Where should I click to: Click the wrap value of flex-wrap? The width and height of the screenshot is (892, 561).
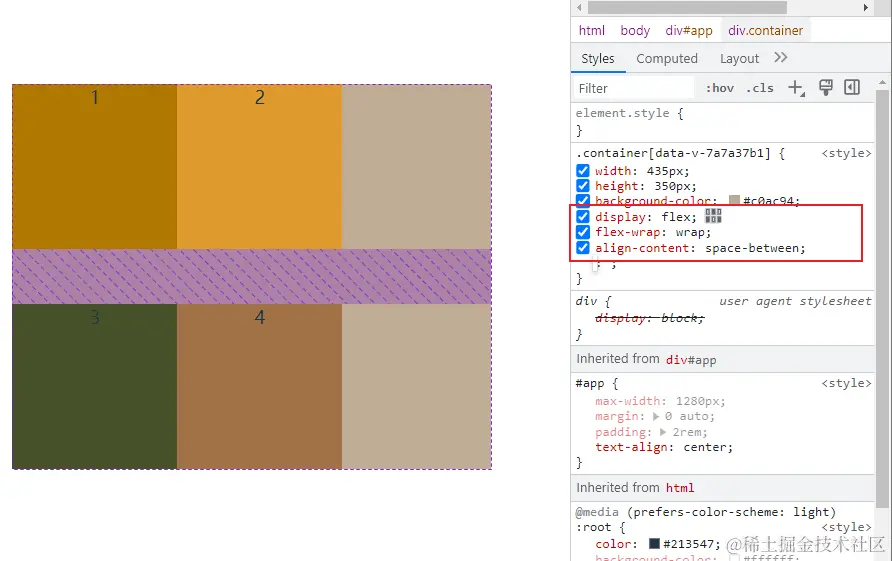tap(690, 232)
